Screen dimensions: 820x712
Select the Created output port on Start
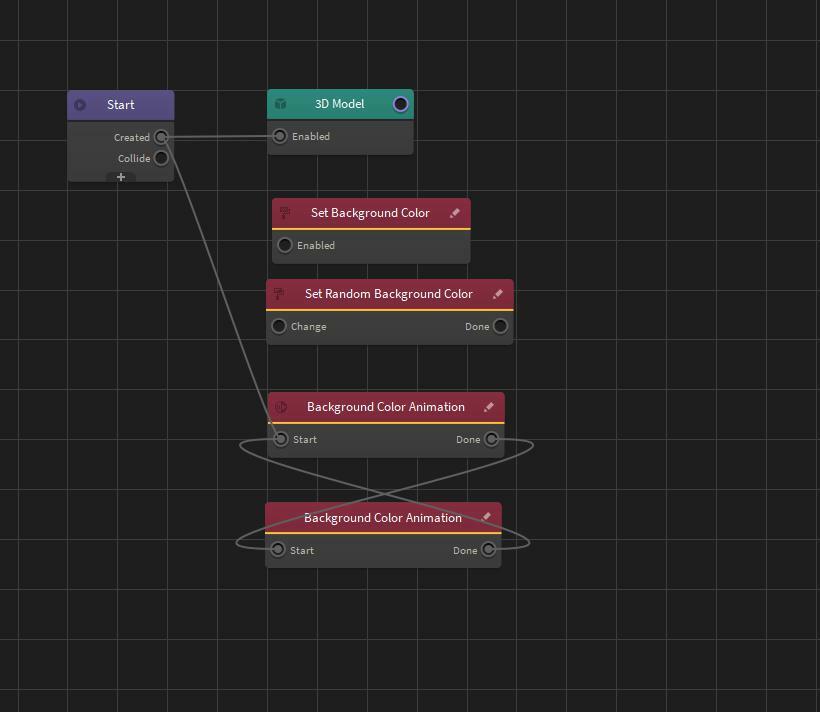point(161,137)
